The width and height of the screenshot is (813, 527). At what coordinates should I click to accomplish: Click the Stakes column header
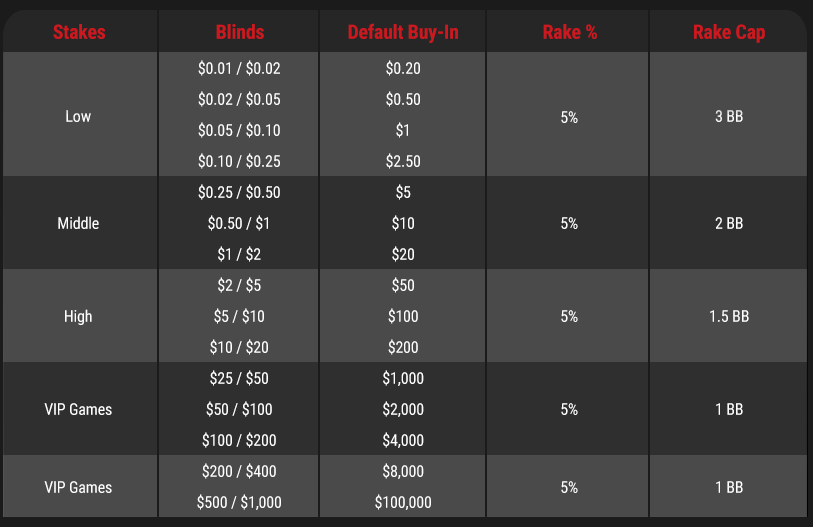79,32
